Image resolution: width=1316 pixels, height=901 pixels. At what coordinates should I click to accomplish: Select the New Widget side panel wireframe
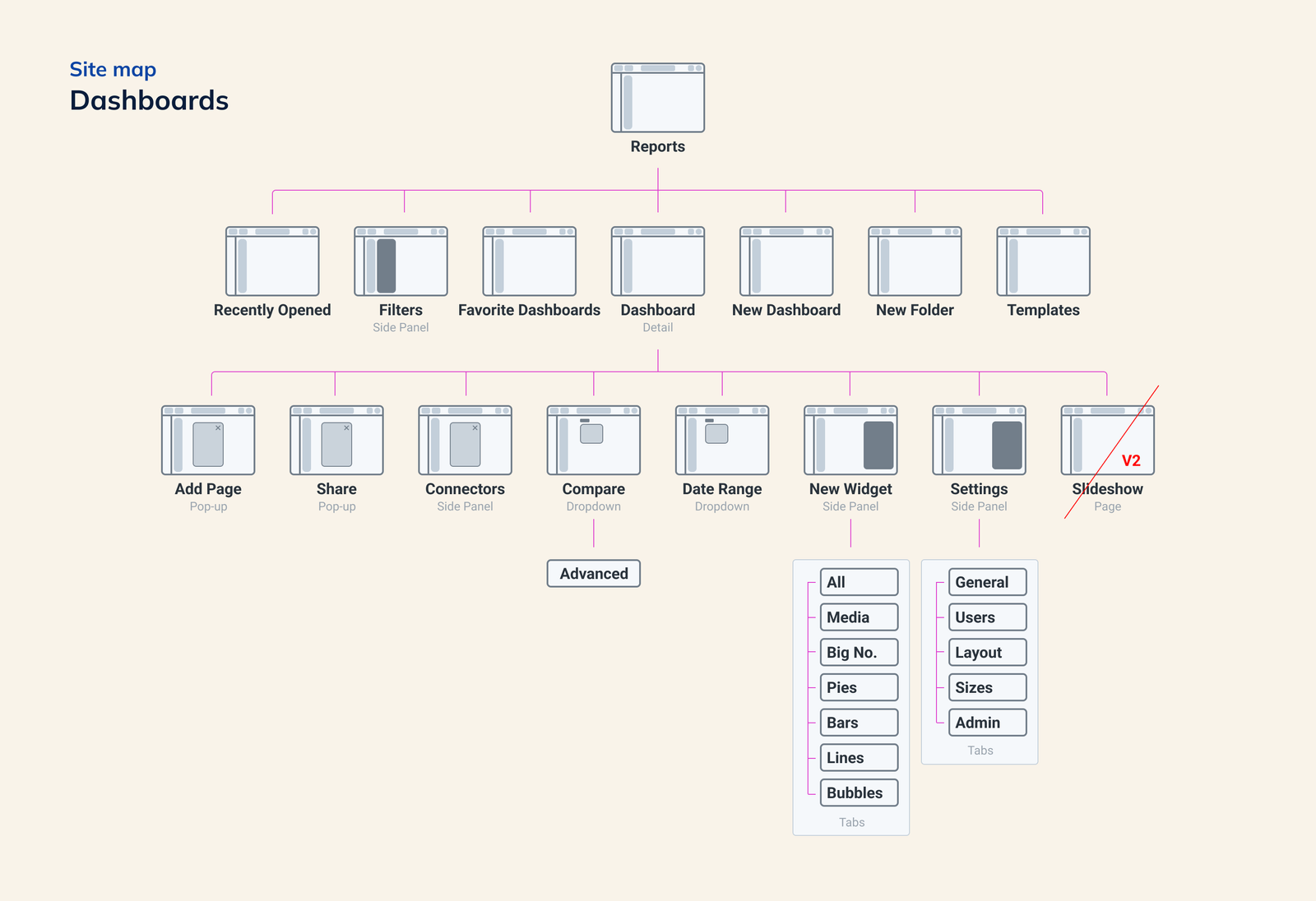[850, 441]
